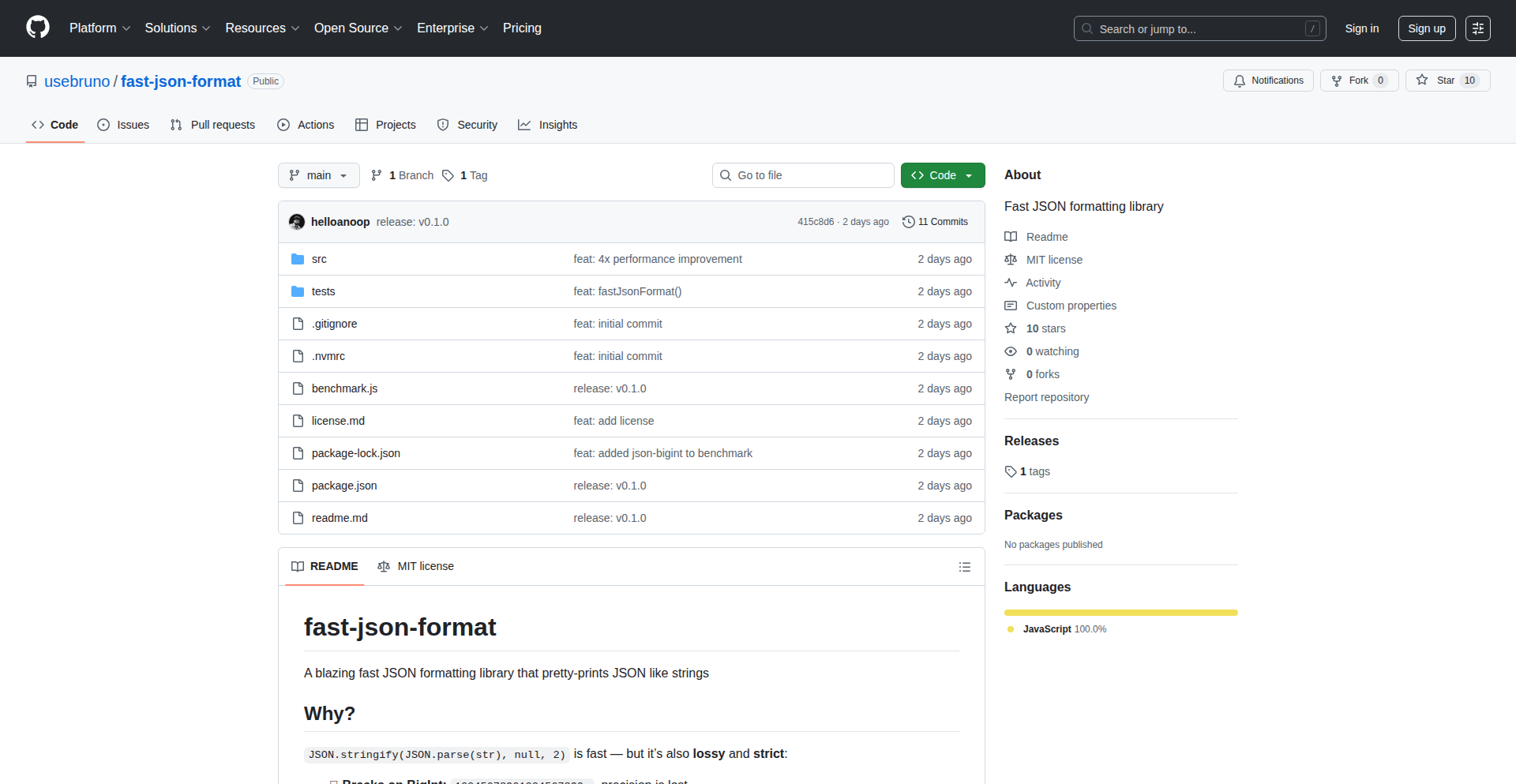Viewport: 1516px width, 784px height.
Task: Click the yellow JavaScript language bar
Action: click(1121, 613)
